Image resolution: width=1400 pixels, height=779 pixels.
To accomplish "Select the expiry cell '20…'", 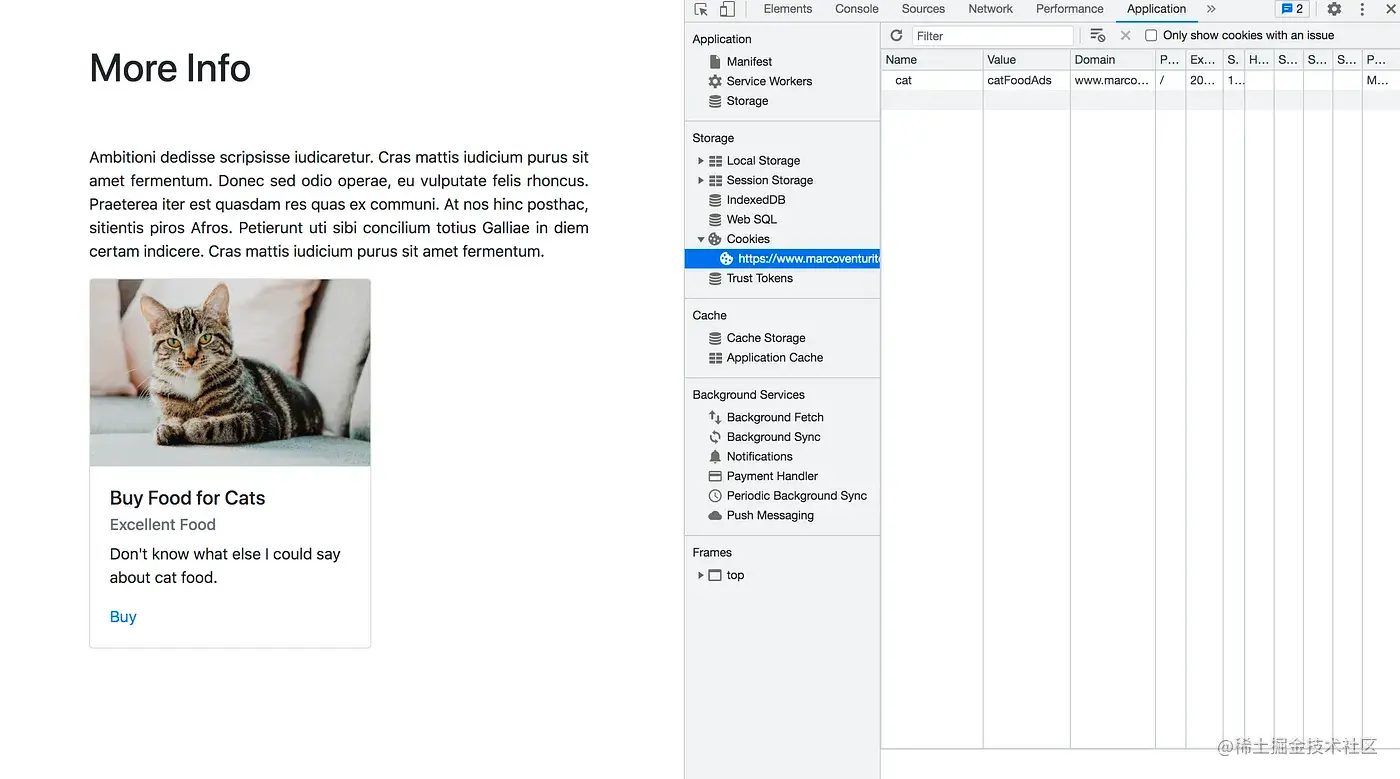I will click(x=1204, y=80).
